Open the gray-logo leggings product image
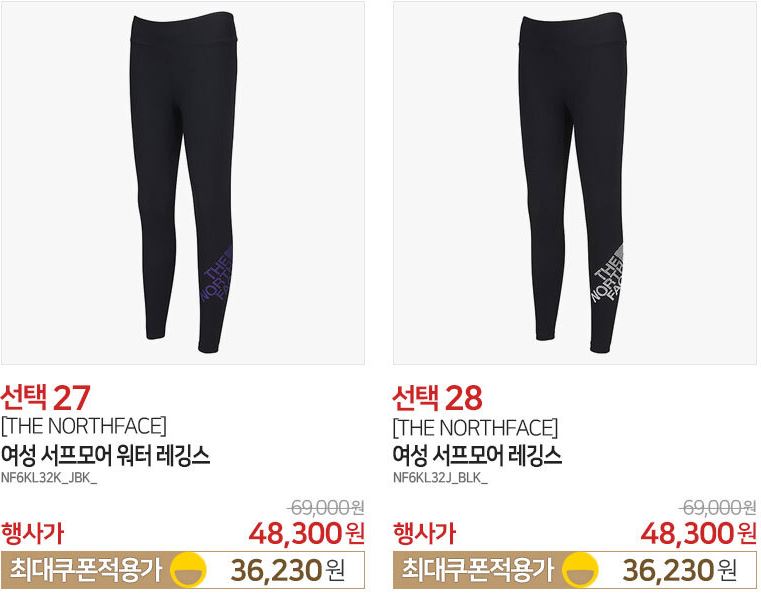Image resolution: width=761 pixels, height=600 pixels. coord(575,183)
